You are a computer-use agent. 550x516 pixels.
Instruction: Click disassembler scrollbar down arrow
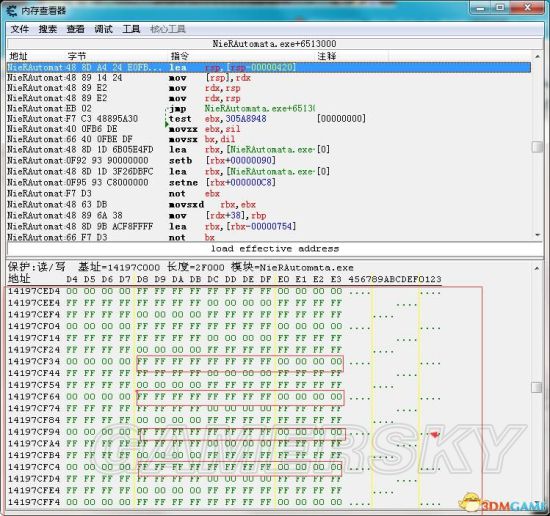click(537, 235)
